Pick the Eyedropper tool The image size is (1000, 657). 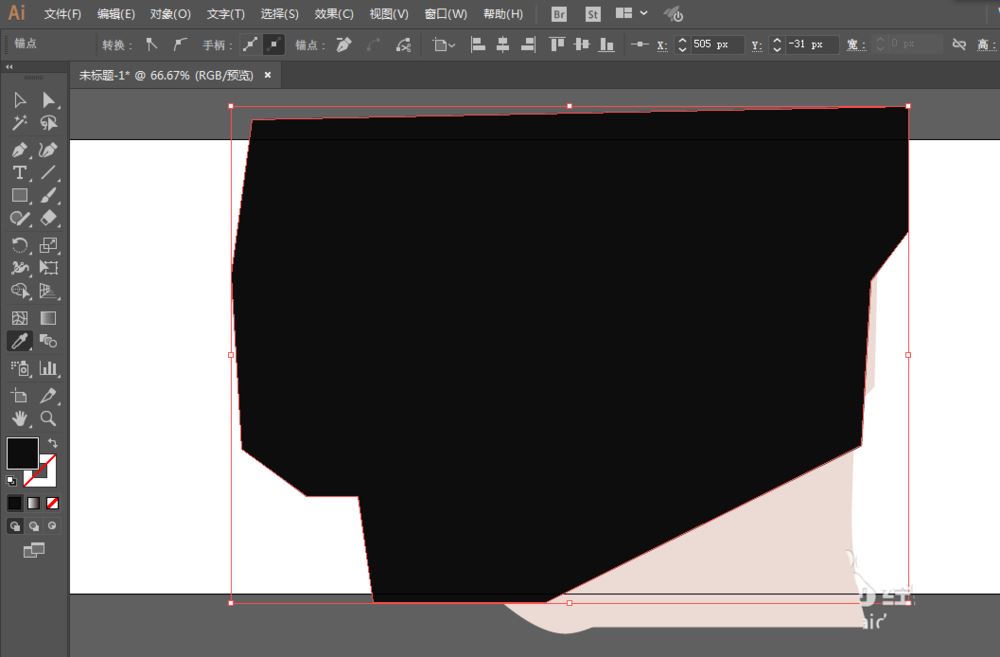click(x=19, y=342)
